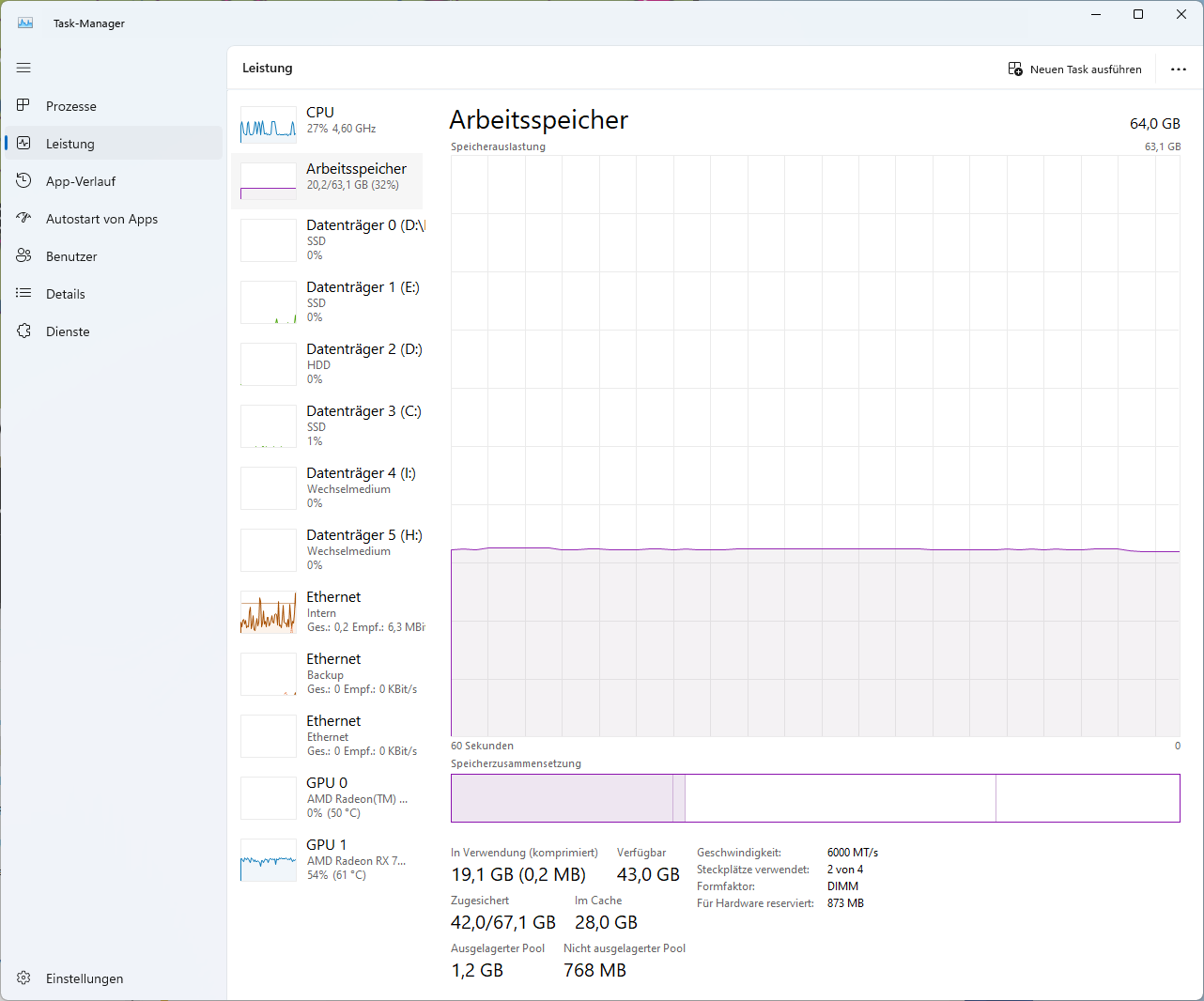Click the Benutzer users icon
Image resolution: width=1204 pixels, height=1001 pixels.
pos(23,255)
